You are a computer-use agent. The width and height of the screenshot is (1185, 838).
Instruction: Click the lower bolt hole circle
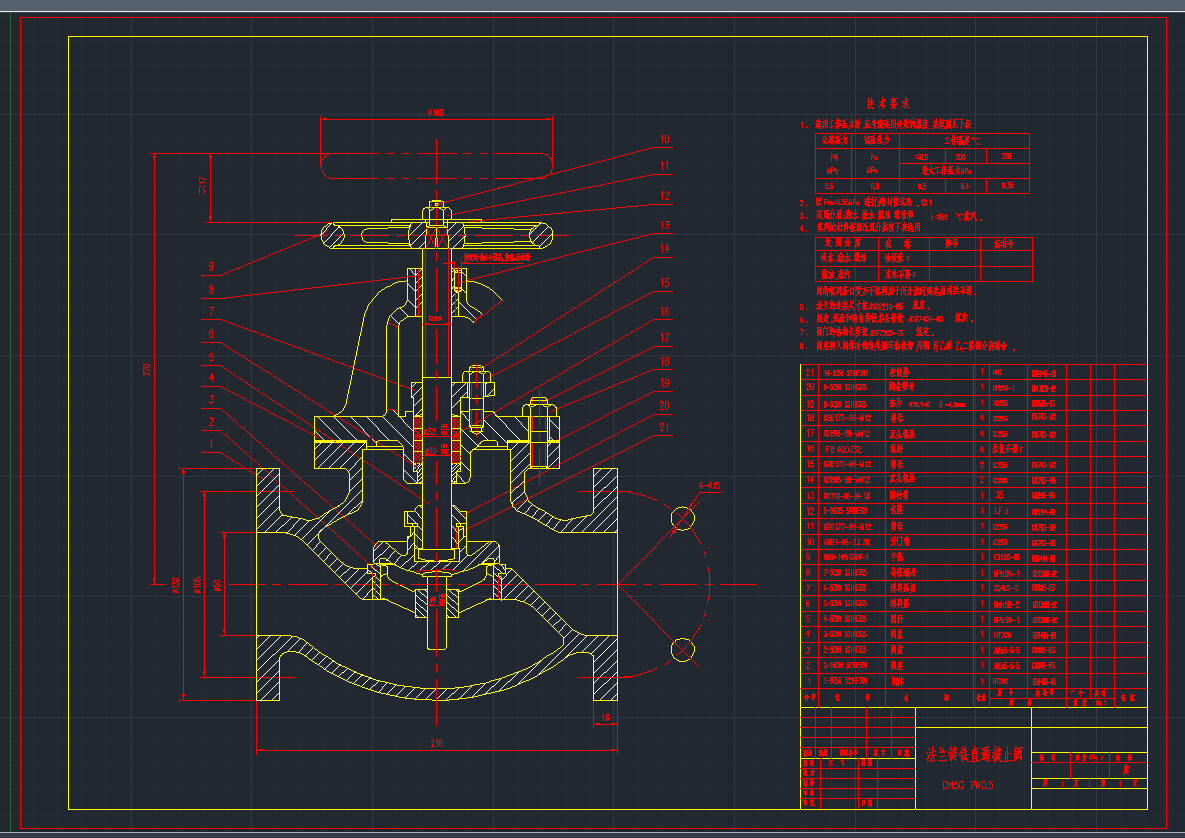click(x=683, y=648)
